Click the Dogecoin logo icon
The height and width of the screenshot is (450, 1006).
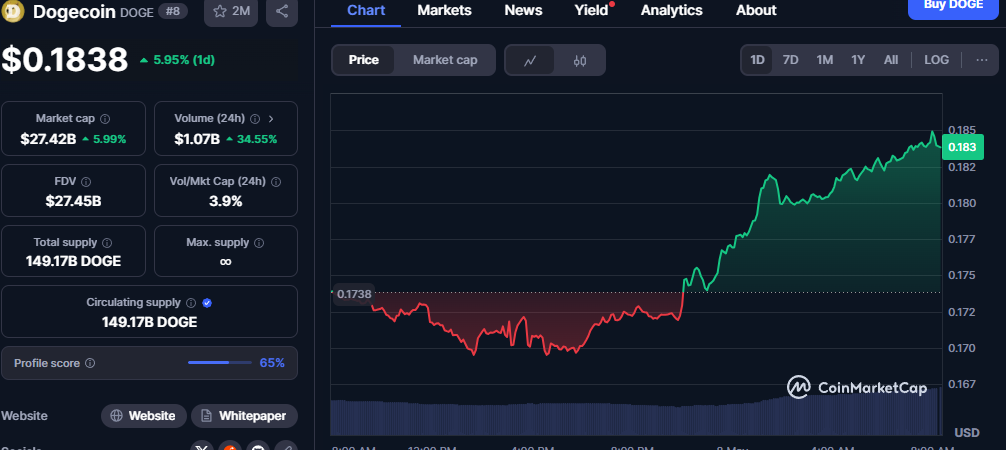click(12, 10)
